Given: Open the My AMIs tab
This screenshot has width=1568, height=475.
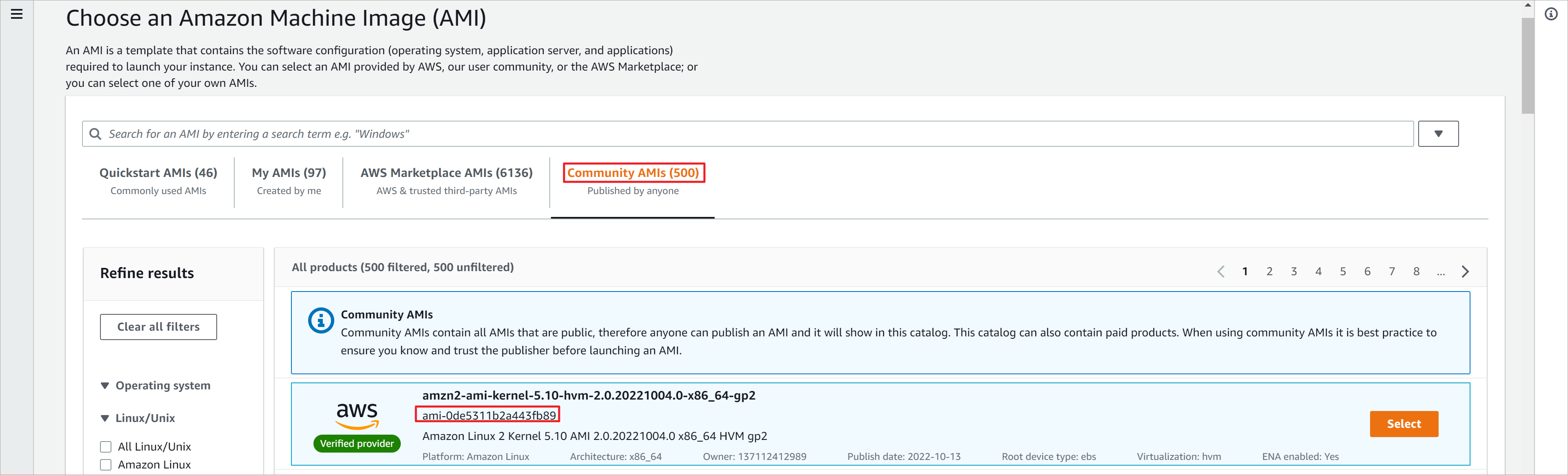Looking at the screenshot, I should coord(289,181).
